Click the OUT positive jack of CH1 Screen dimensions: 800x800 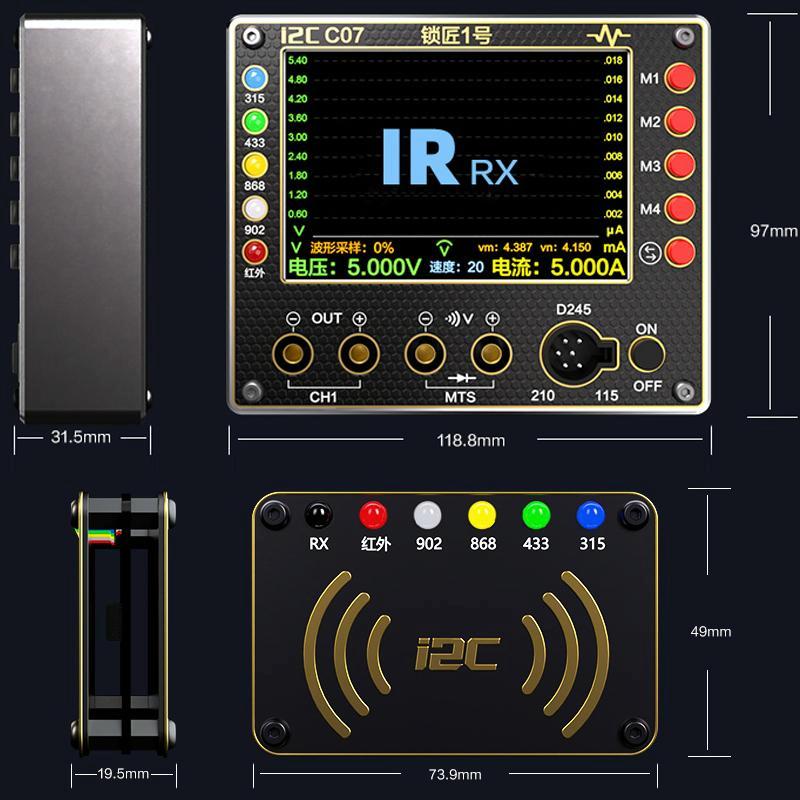point(358,353)
